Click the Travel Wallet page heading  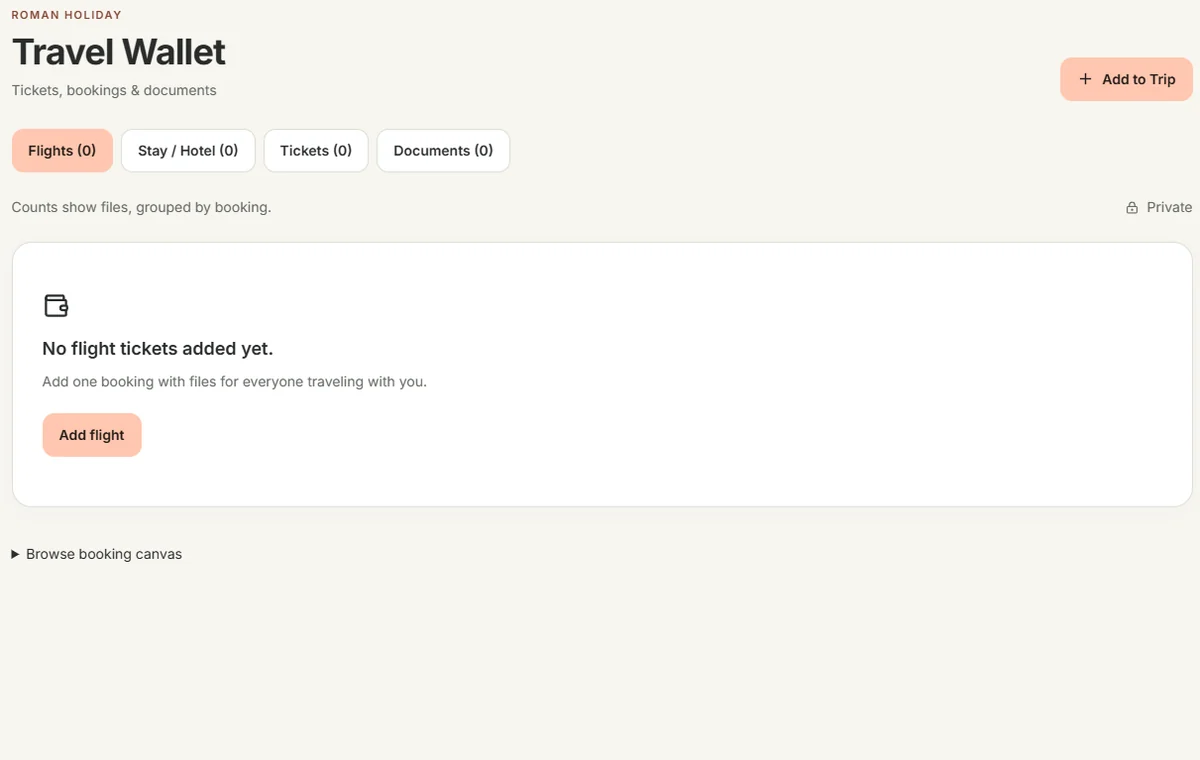click(x=119, y=51)
